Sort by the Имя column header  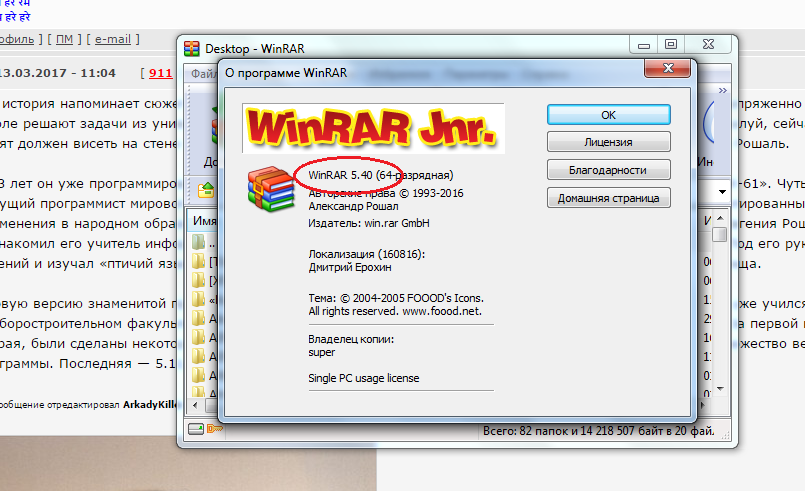point(204,220)
